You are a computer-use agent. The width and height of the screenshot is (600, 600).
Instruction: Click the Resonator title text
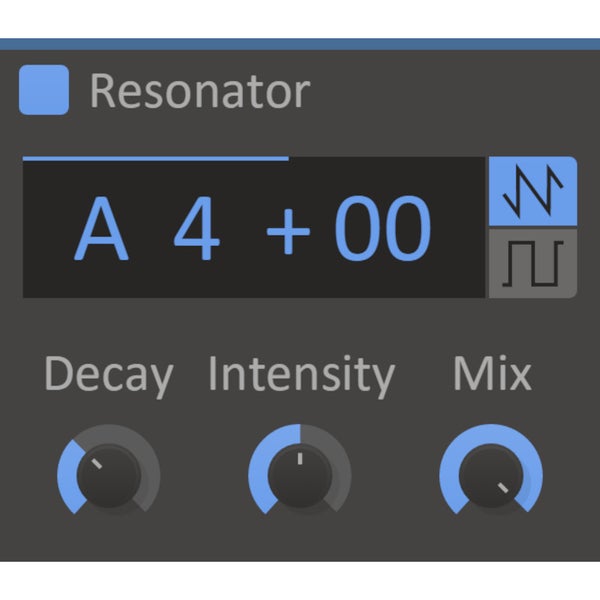coord(200,91)
